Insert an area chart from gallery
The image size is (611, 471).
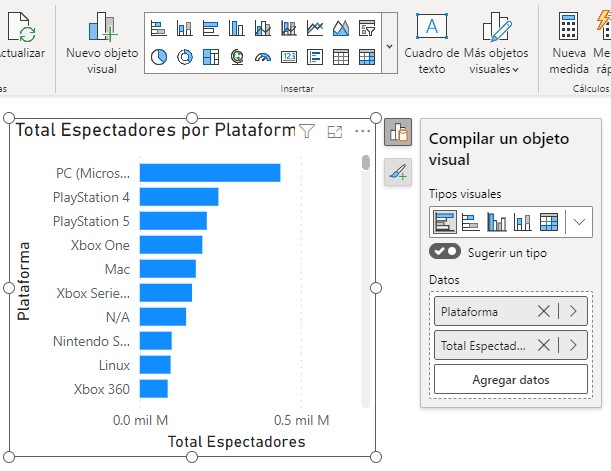(x=341, y=28)
